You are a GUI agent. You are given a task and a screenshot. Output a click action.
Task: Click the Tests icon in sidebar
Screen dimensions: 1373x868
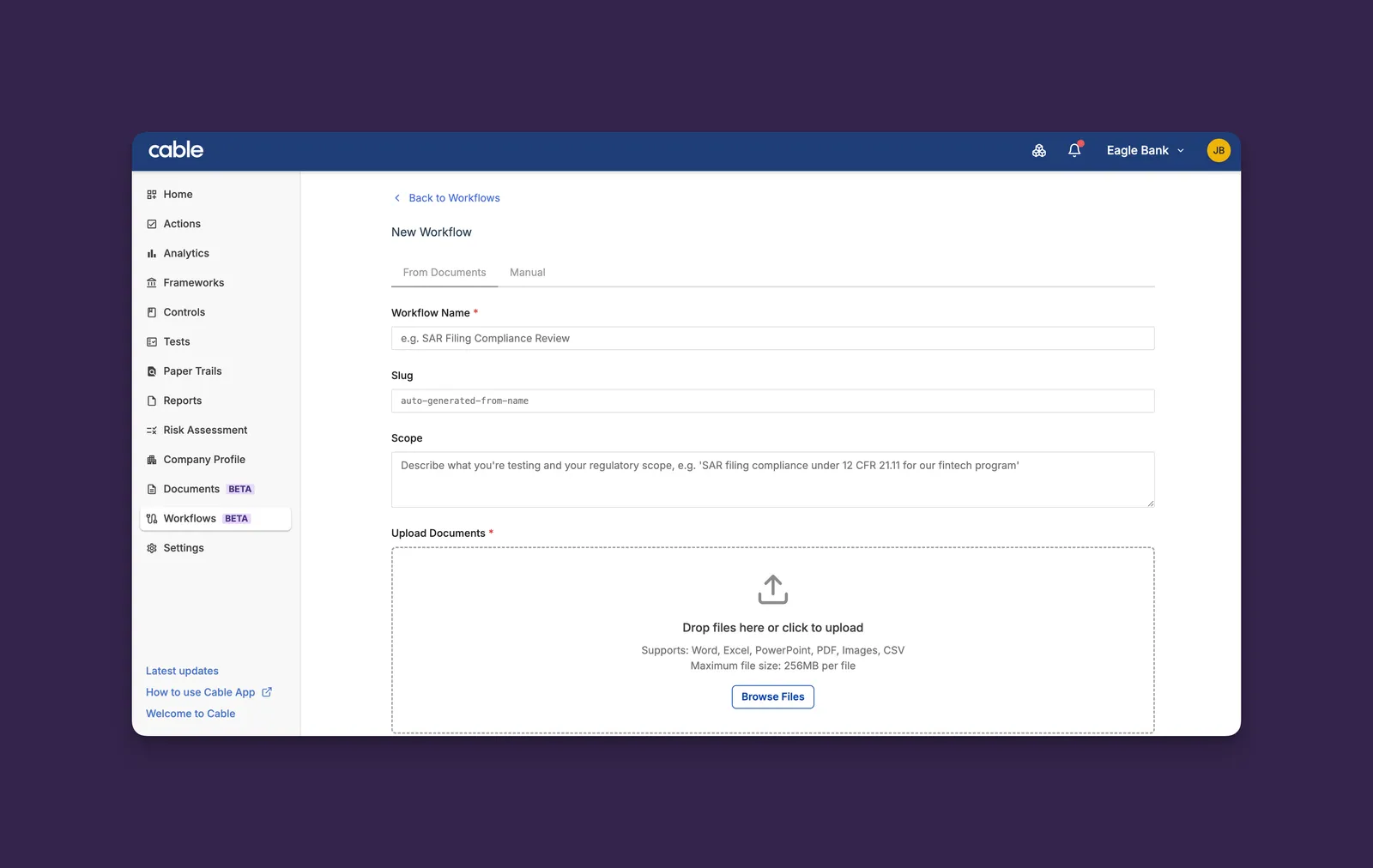[152, 342]
